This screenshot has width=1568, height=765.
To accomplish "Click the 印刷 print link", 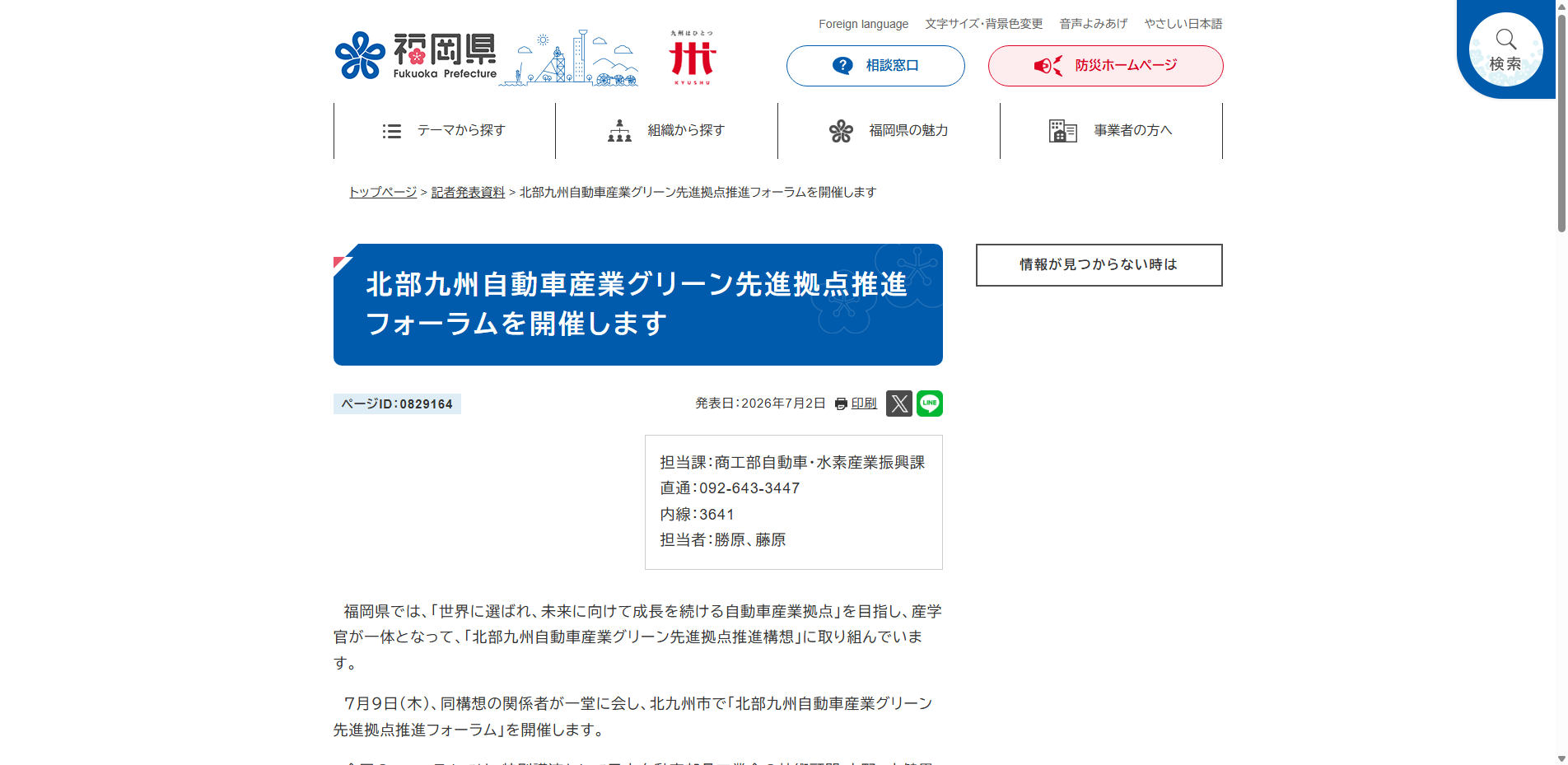I will point(864,403).
